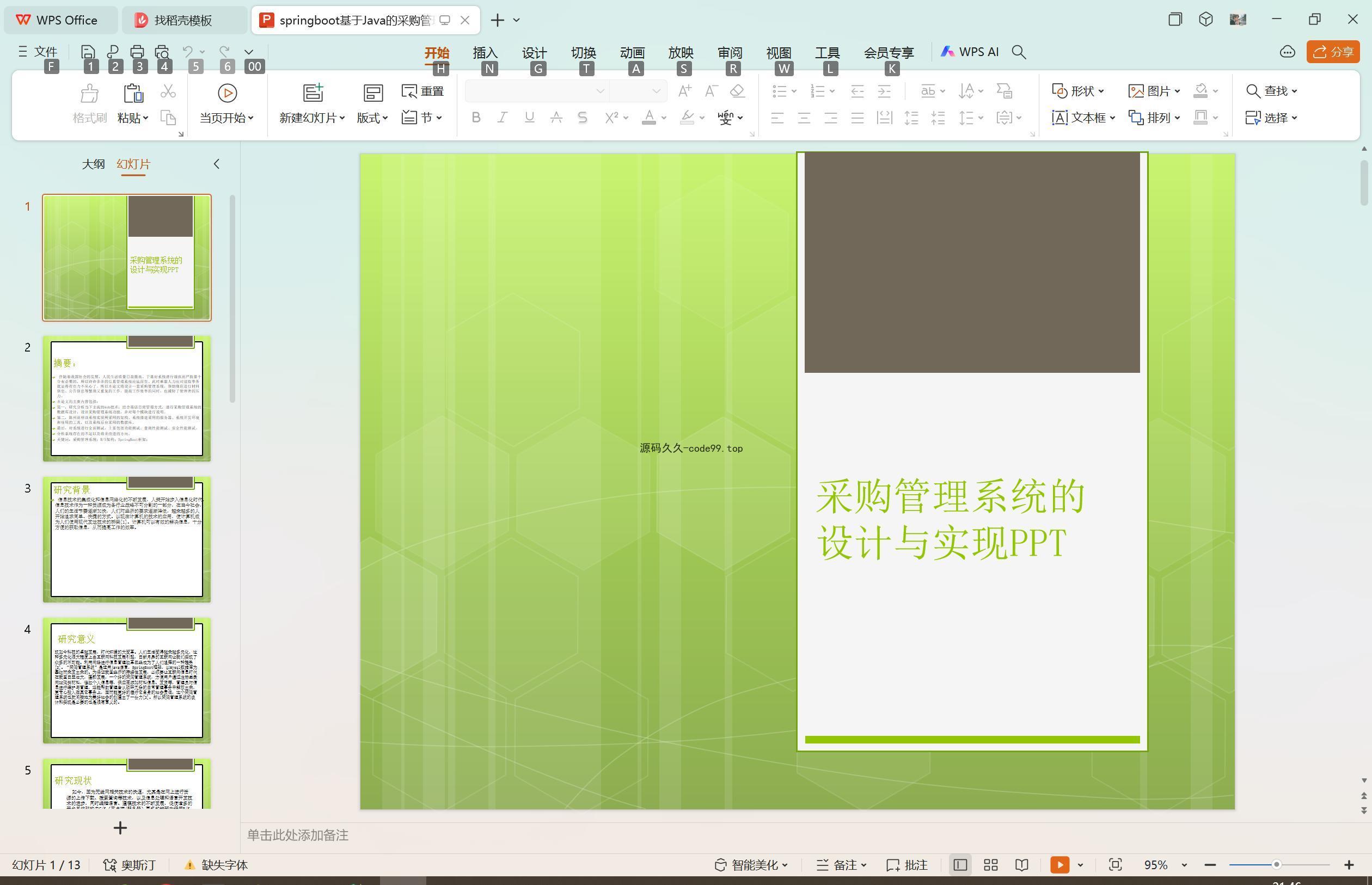Click the Redo arrow icon
Image resolution: width=1372 pixels, height=885 pixels.
coord(225,52)
